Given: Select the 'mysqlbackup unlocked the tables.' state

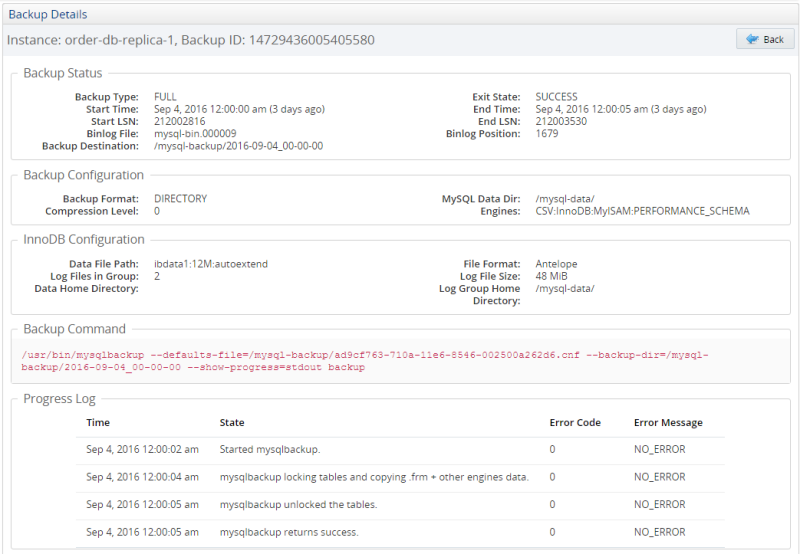Looking at the screenshot, I should tap(298, 505).
